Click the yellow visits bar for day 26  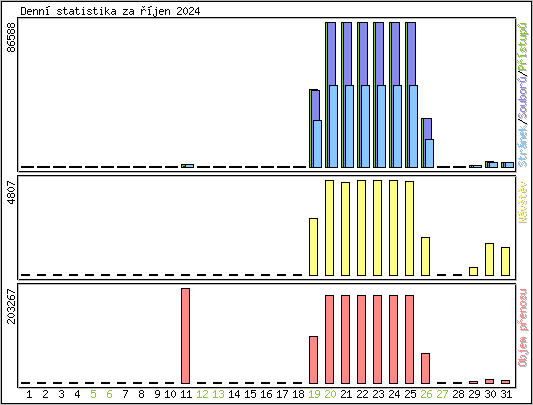pos(425,256)
